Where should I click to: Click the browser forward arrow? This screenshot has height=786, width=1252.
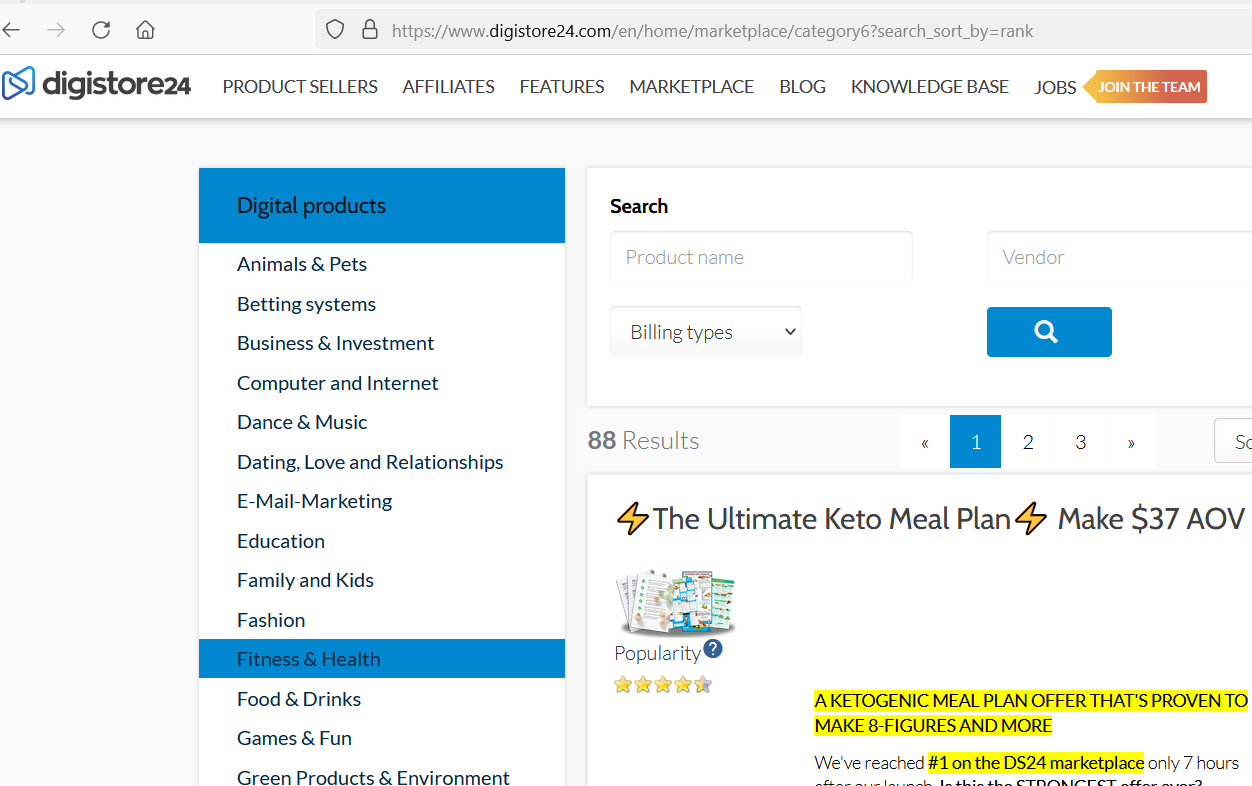click(56, 30)
